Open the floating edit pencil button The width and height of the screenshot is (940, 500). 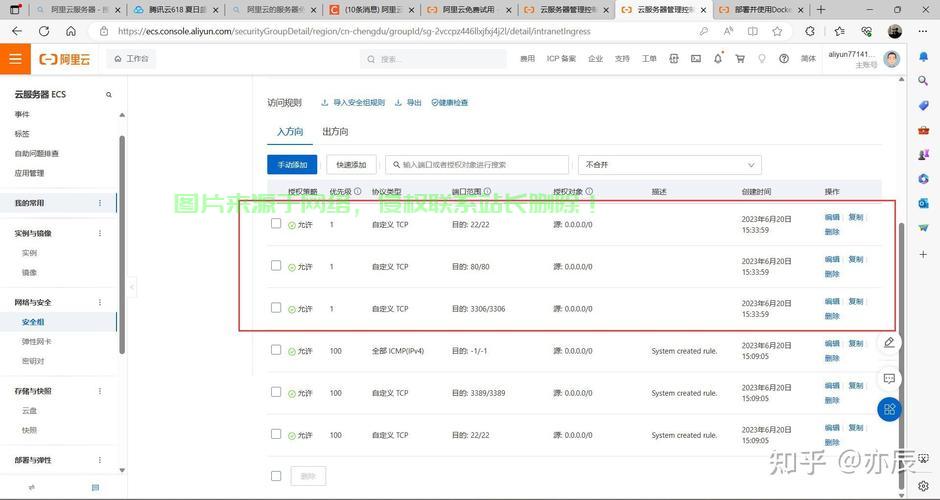(x=889, y=342)
